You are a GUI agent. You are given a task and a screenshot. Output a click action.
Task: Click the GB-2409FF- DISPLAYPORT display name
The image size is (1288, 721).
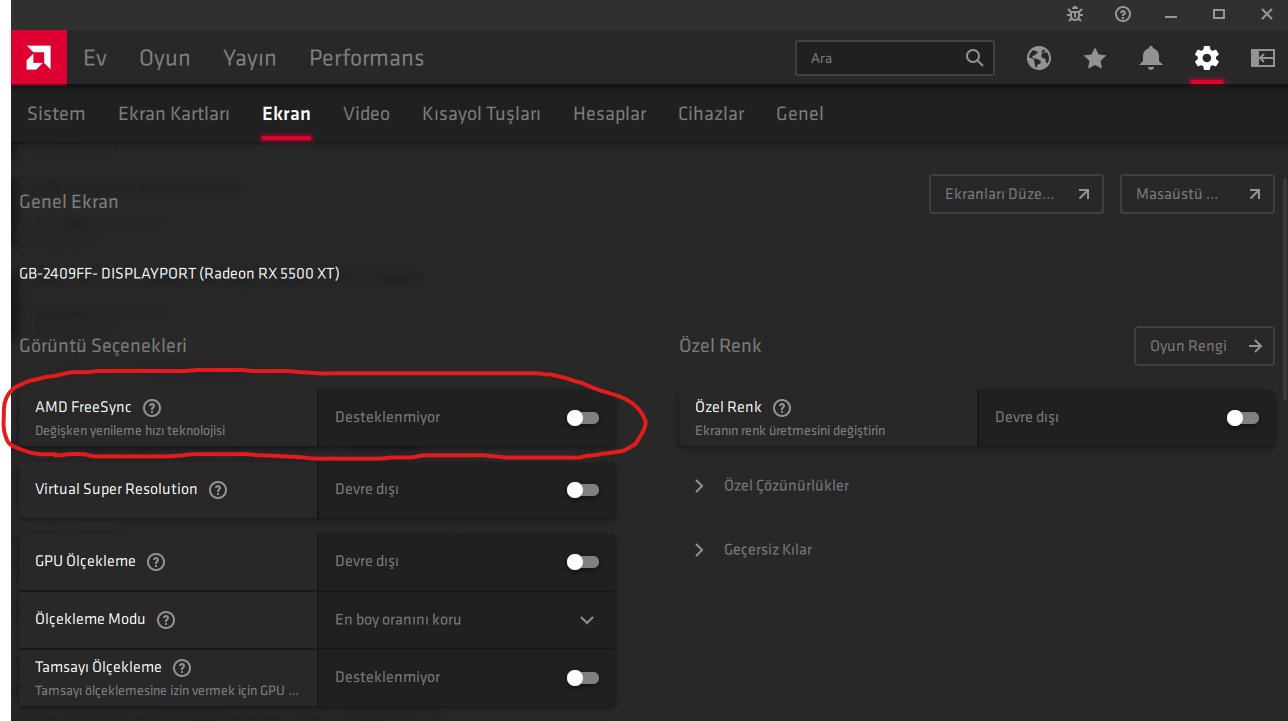coord(179,273)
